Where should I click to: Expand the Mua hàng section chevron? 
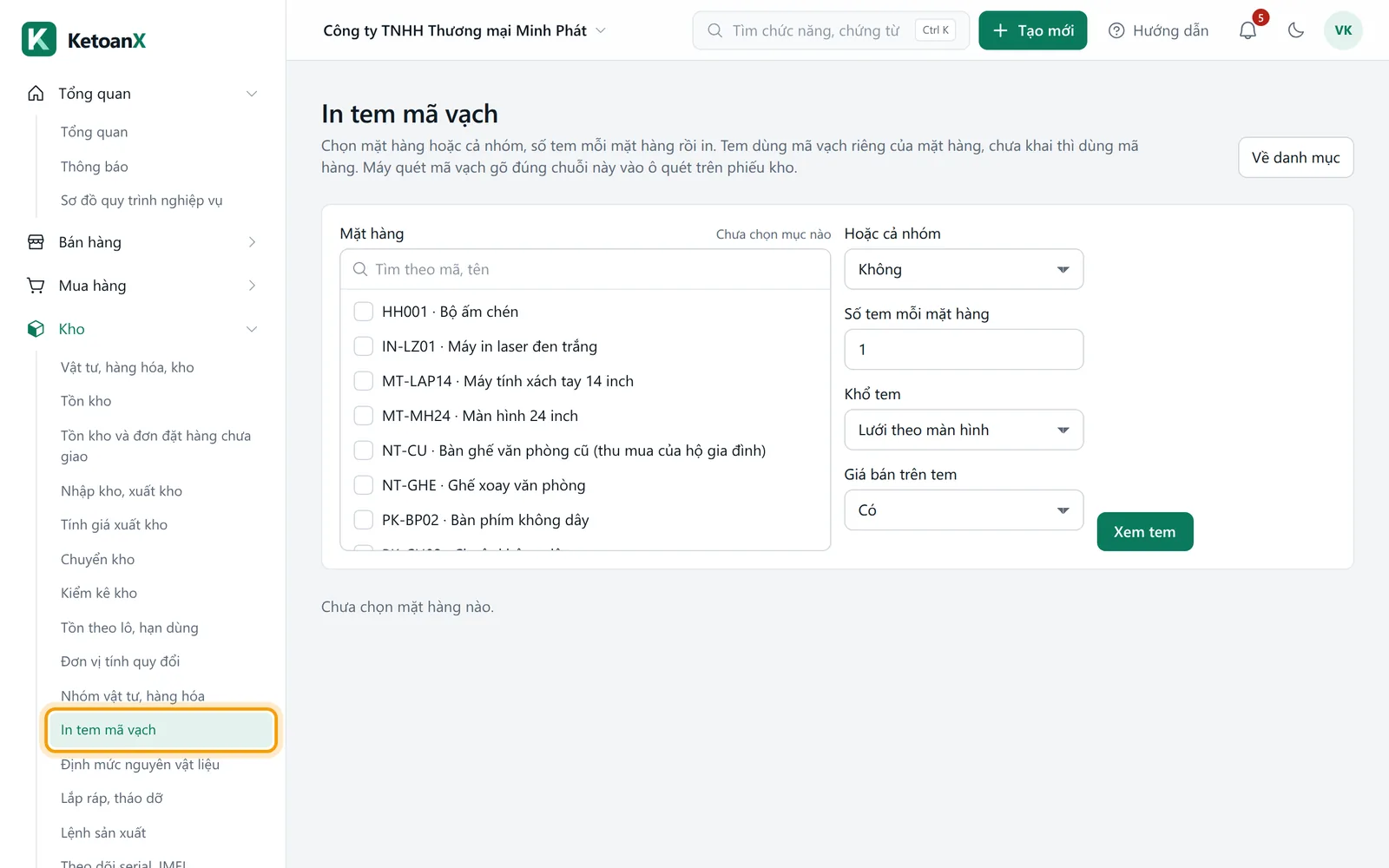(252, 286)
